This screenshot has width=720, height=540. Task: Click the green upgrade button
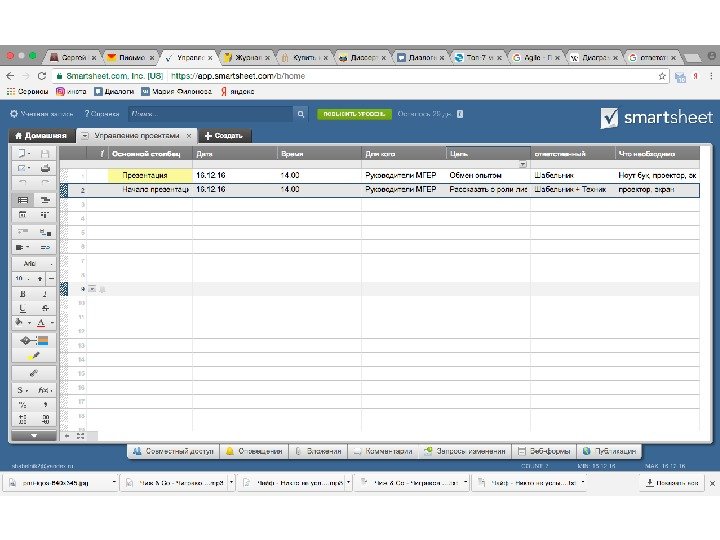point(354,114)
